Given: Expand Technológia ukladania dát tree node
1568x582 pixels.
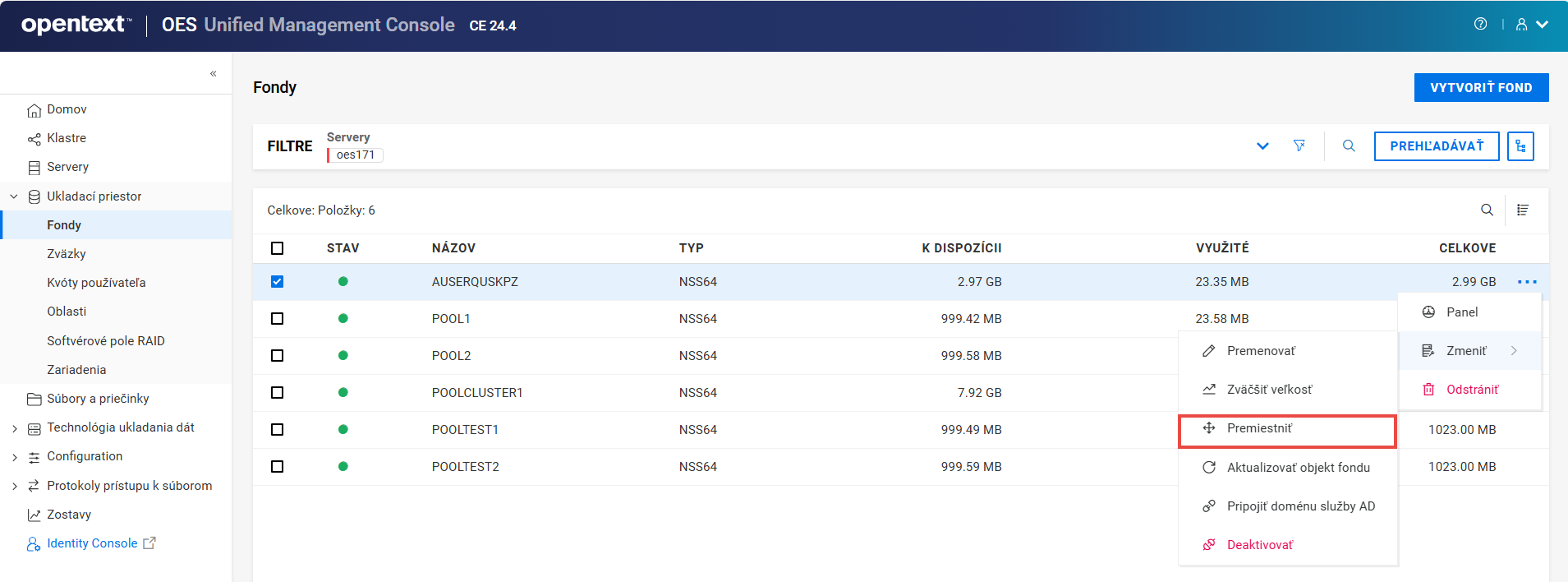Looking at the screenshot, I should point(15,428).
